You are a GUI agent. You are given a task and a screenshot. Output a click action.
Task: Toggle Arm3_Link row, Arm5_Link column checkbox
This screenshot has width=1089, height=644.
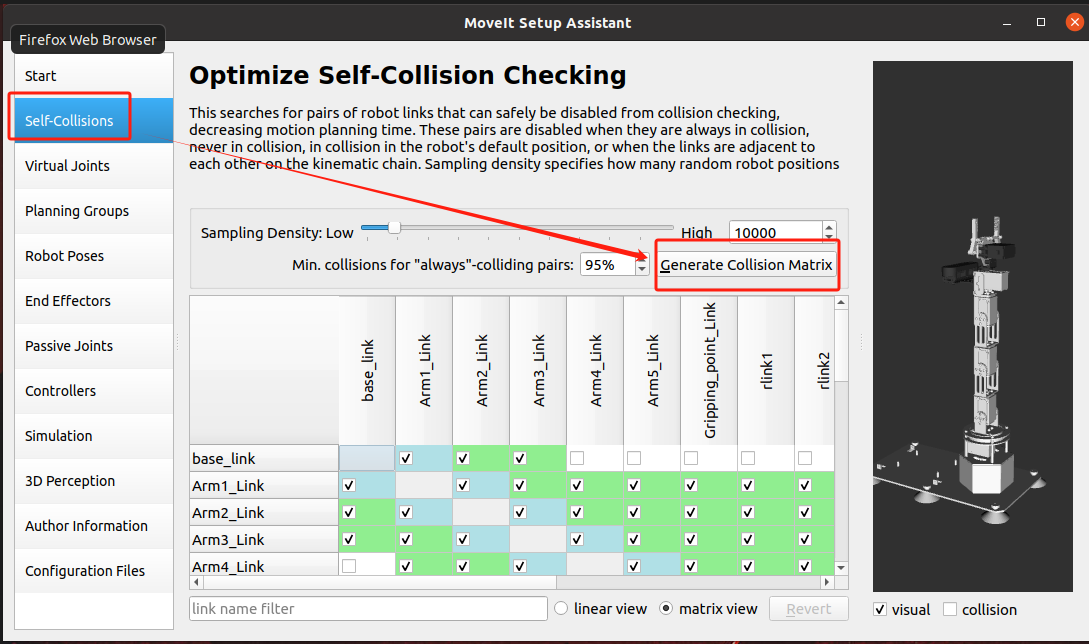click(x=634, y=539)
